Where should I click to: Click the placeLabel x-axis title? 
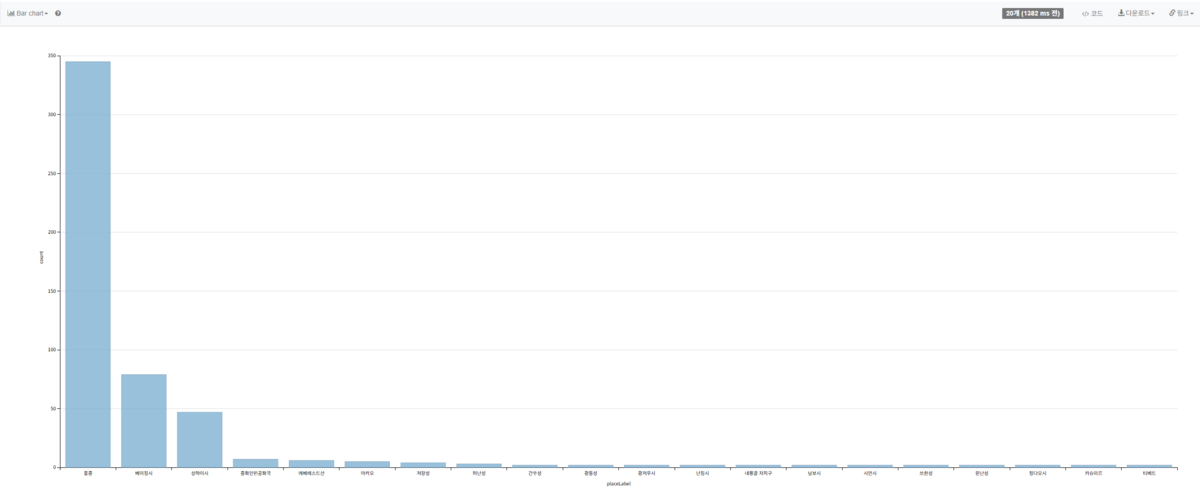(x=618, y=483)
